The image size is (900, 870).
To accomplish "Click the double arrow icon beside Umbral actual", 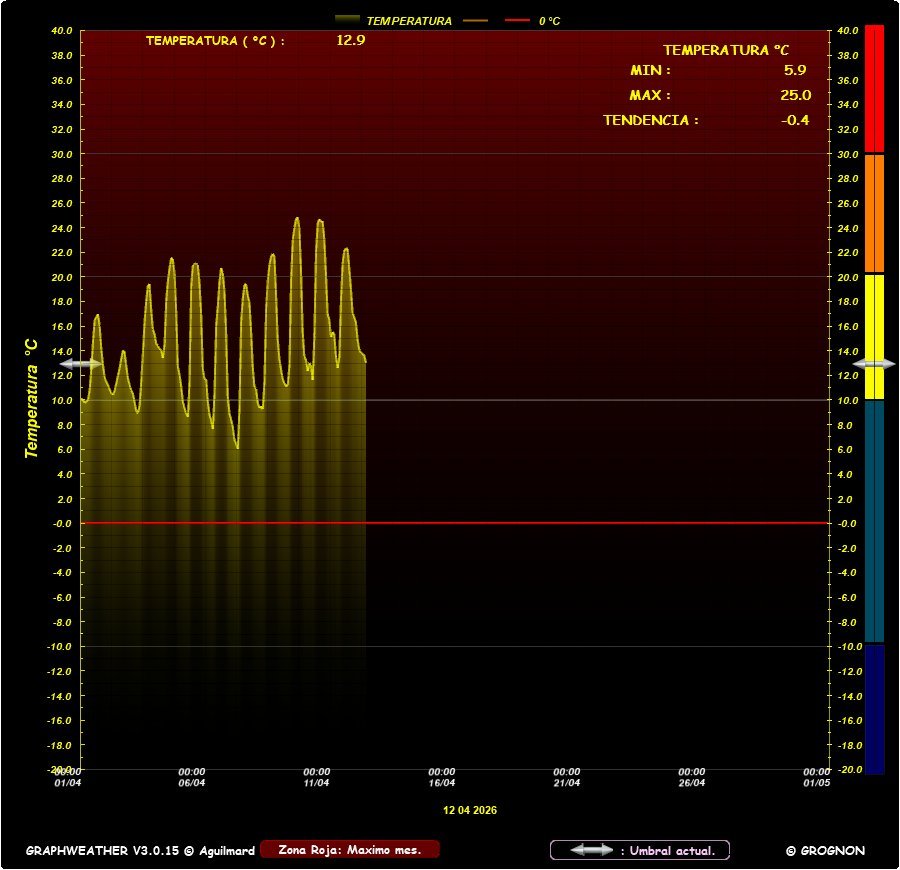I will [592, 850].
